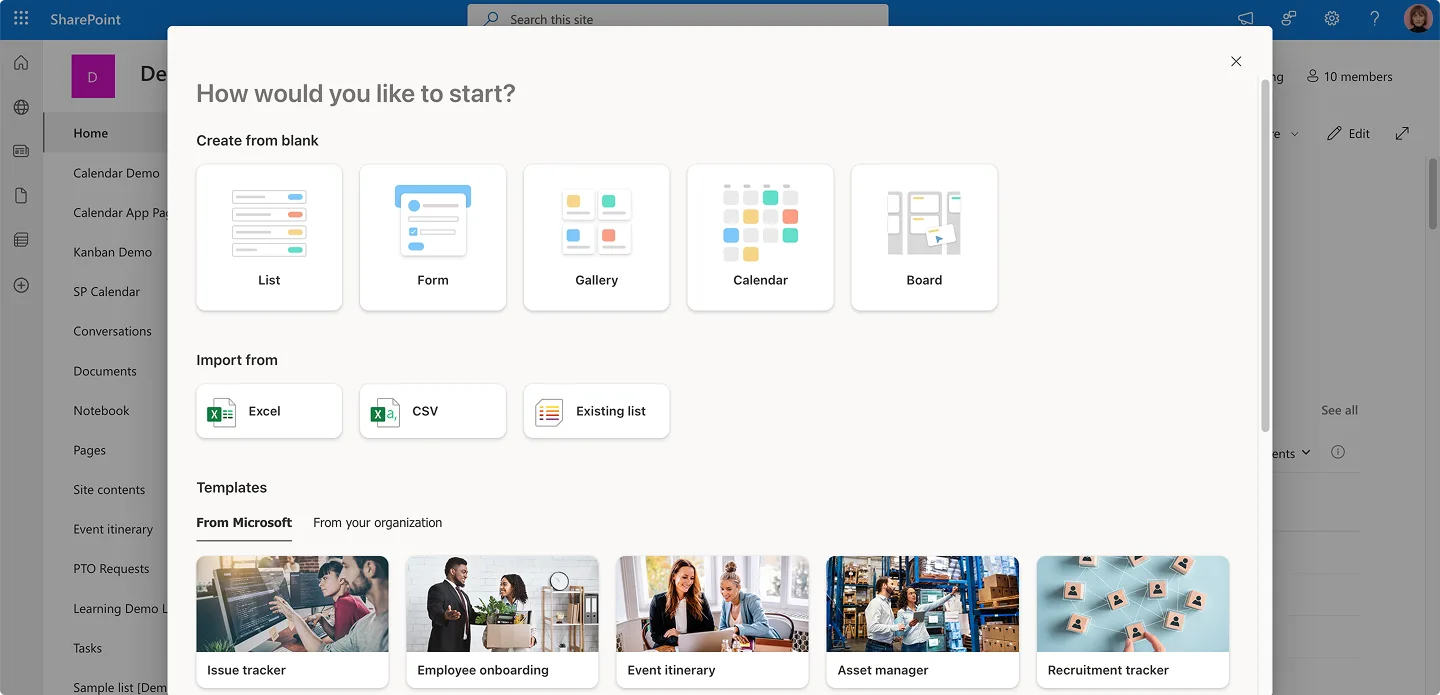Dismiss the How would you like to start dialog
Viewport: 1440px width, 695px height.
[1236, 61]
